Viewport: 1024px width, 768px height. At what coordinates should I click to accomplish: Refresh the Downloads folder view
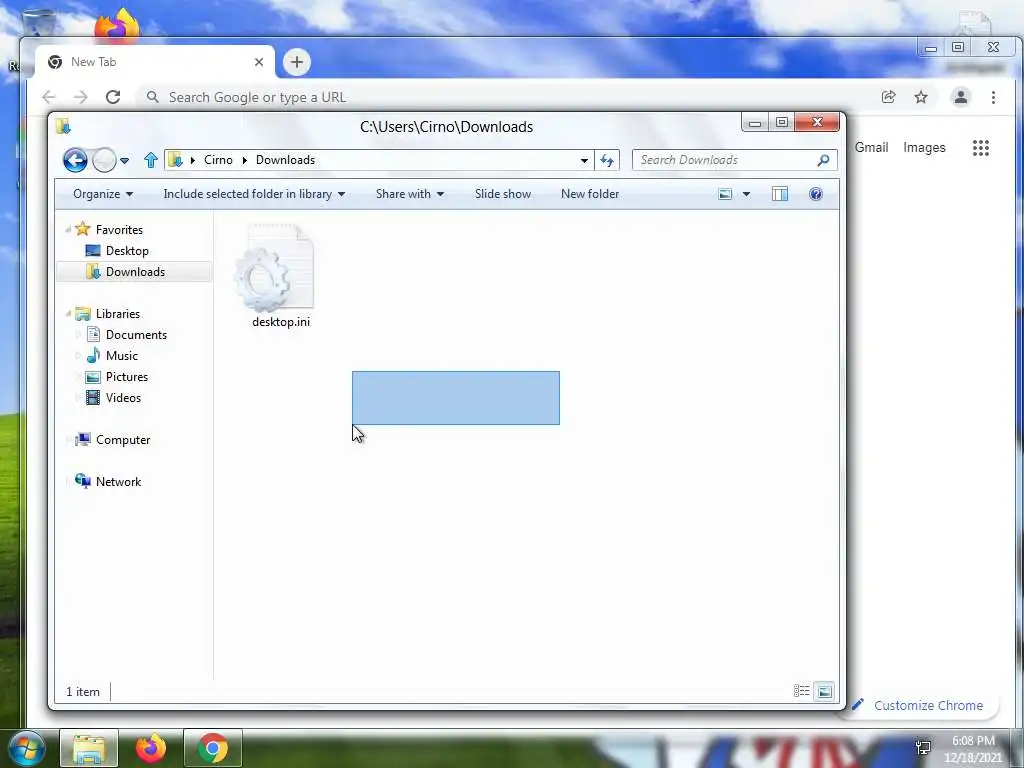pyautogui.click(x=607, y=160)
